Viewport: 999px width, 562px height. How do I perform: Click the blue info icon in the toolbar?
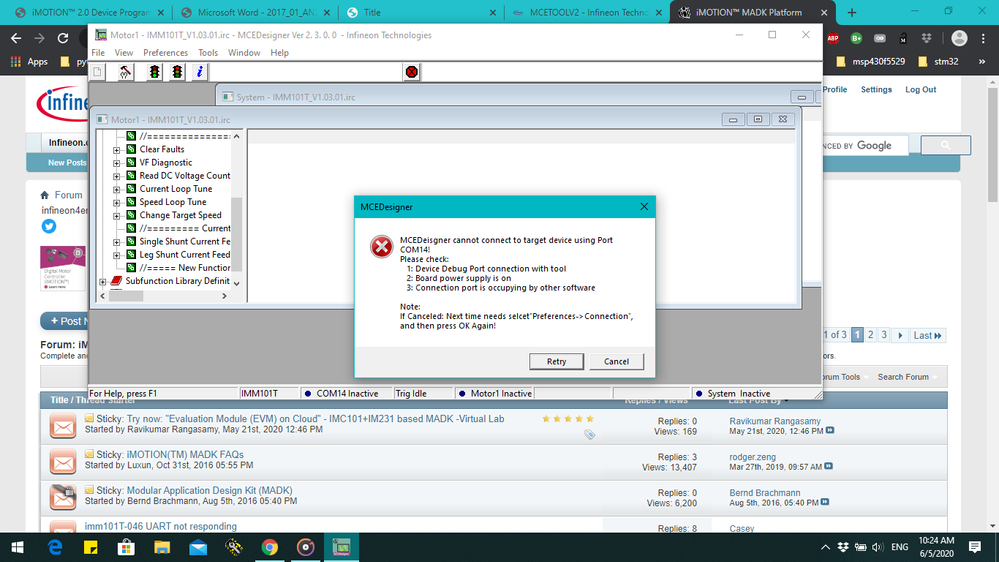click(200, 72)
